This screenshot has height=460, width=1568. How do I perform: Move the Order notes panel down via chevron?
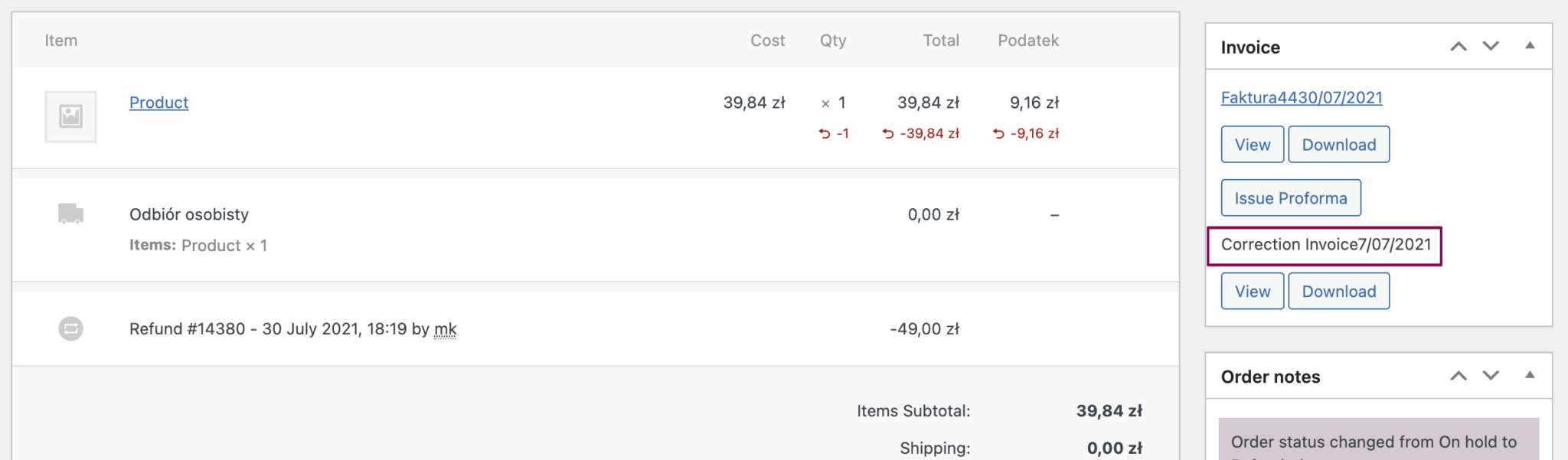pyautogui.click(x=1490, y=376)
